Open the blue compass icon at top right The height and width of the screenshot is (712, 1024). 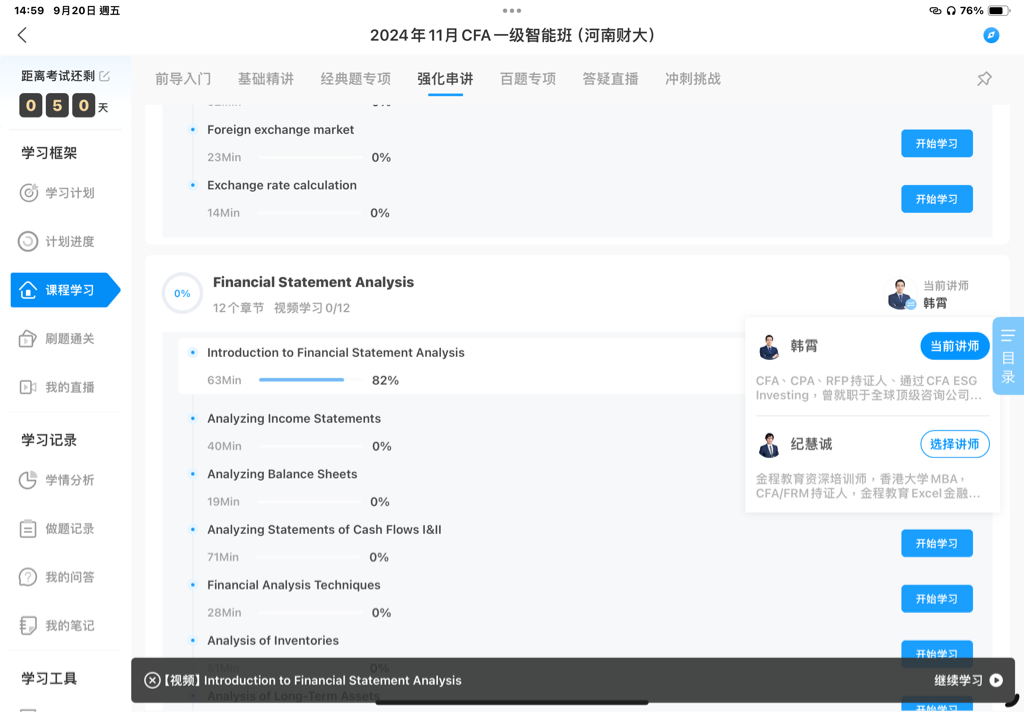(991, 35)
